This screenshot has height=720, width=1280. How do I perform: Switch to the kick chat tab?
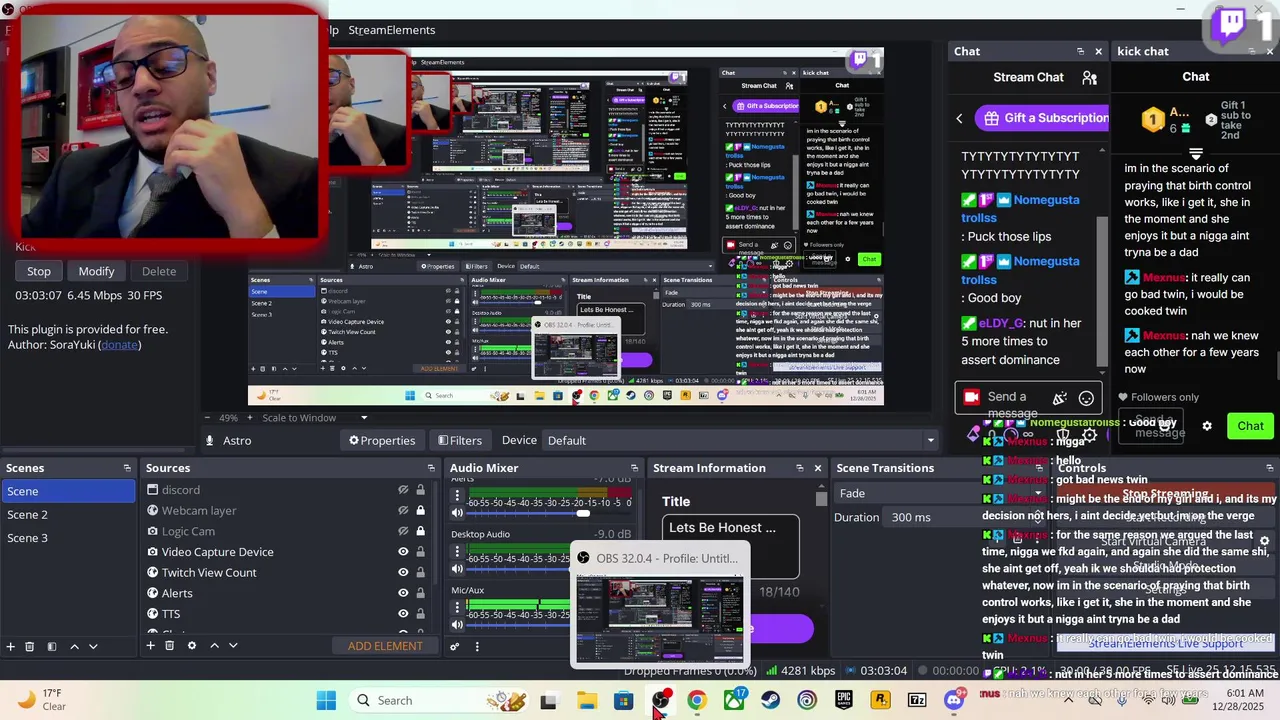[1143, 51]
